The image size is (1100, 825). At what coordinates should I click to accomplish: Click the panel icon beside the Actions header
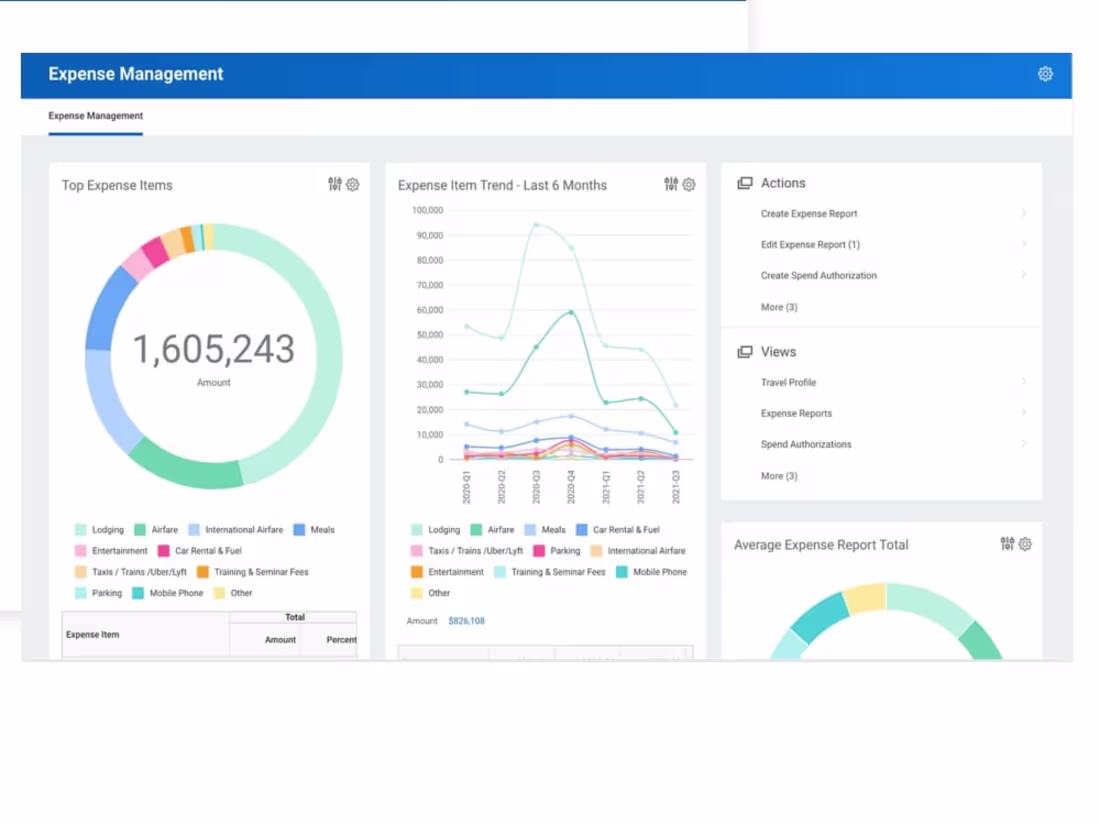click(743, 183)
